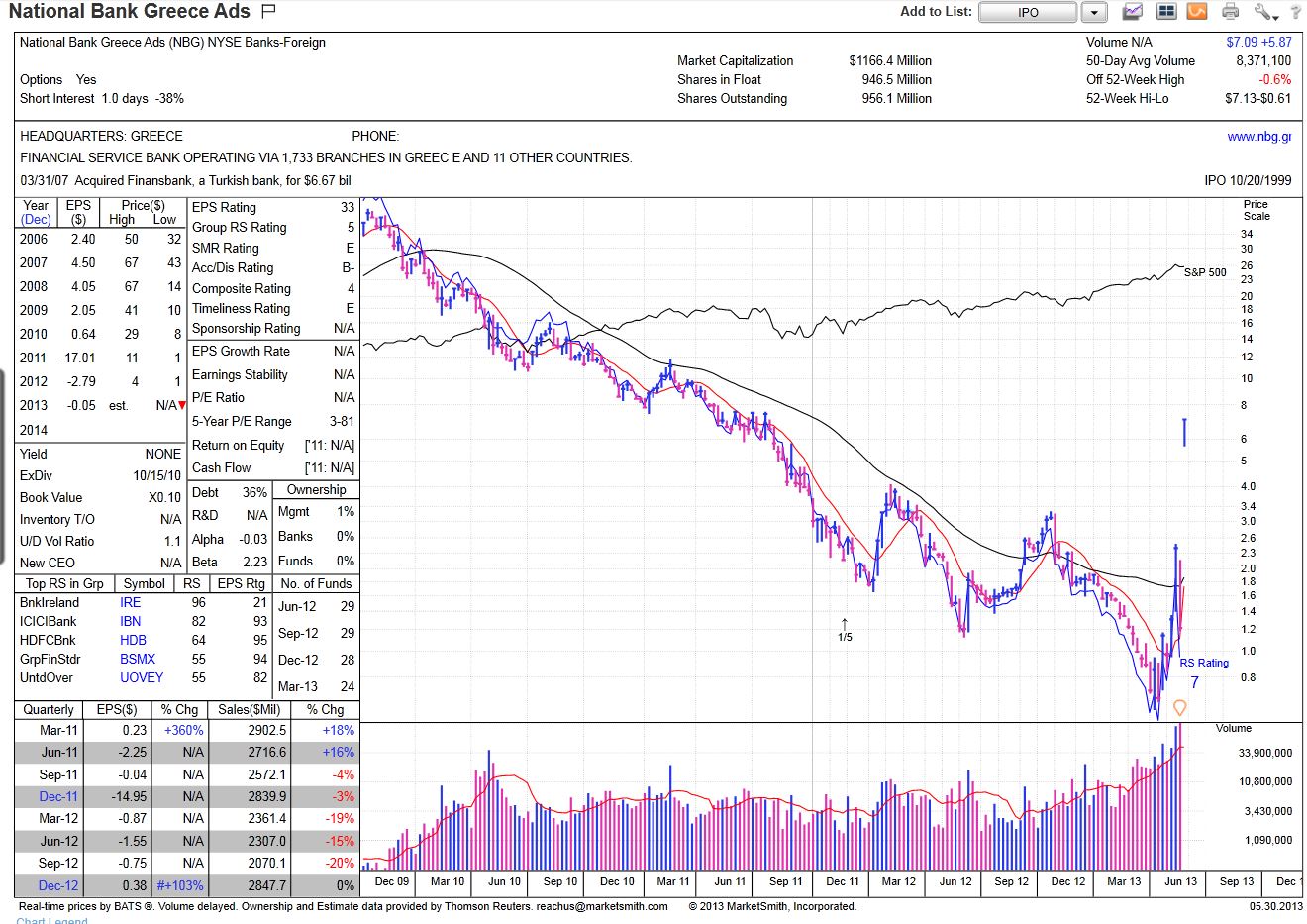
Task: Open the wrench settings tool menu
Action: (x=1265, y=12)
